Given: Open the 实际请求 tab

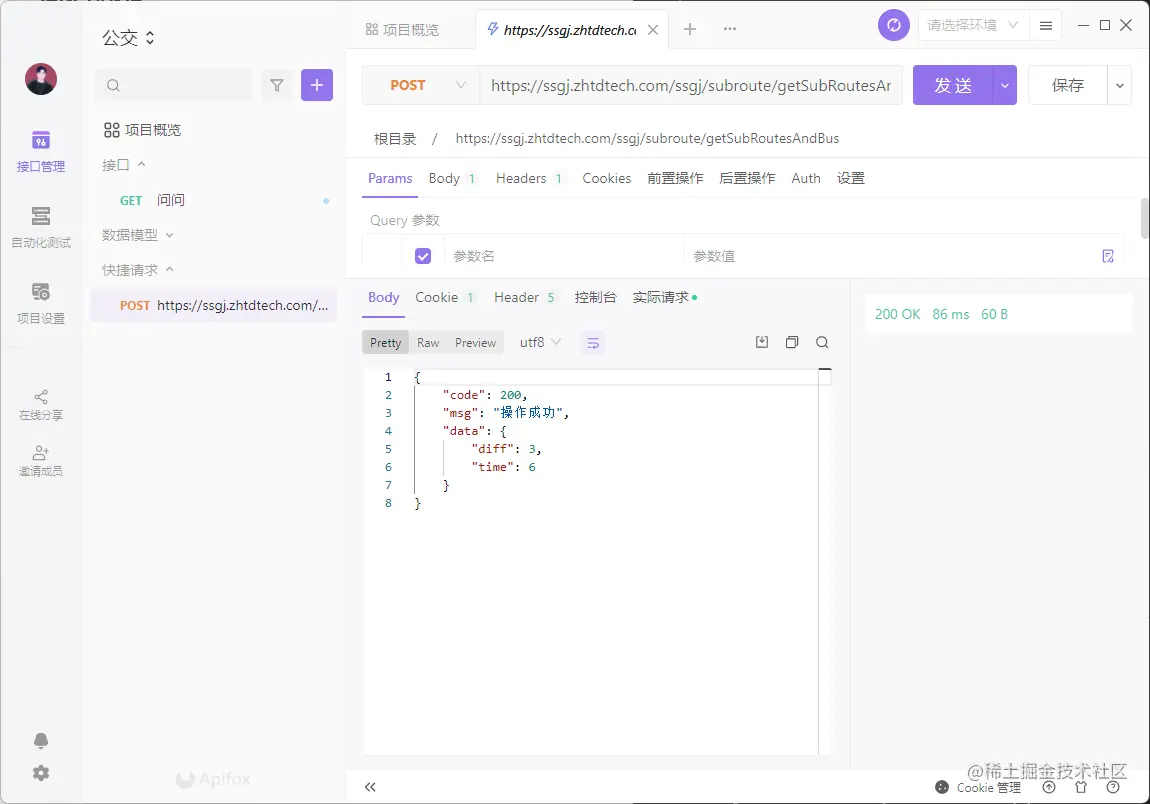Looking at the screenshot, I should tap(664, 297).
